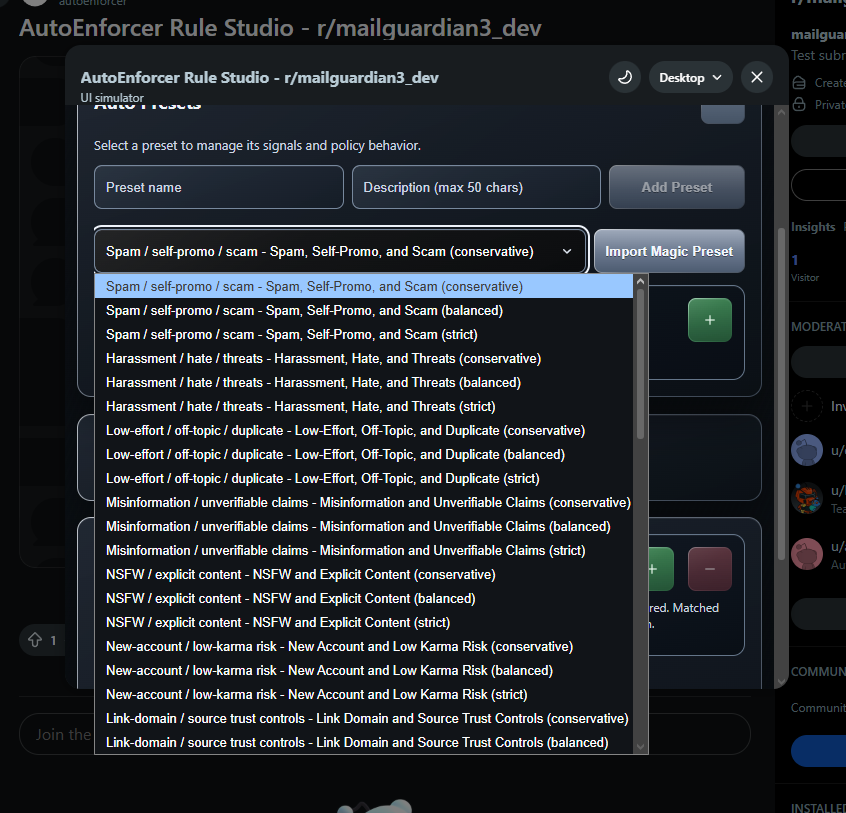Choose New Account and Low Karma Risk (strict)

pyautogui.click(x=364, y=694)
